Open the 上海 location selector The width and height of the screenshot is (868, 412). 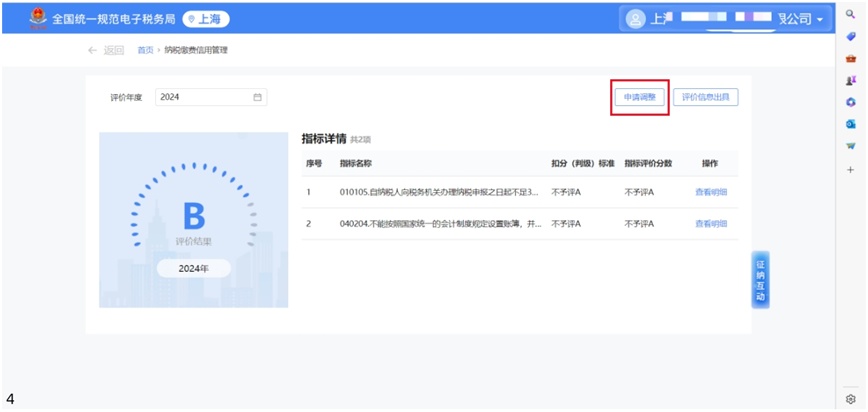[x=206, y=19]
